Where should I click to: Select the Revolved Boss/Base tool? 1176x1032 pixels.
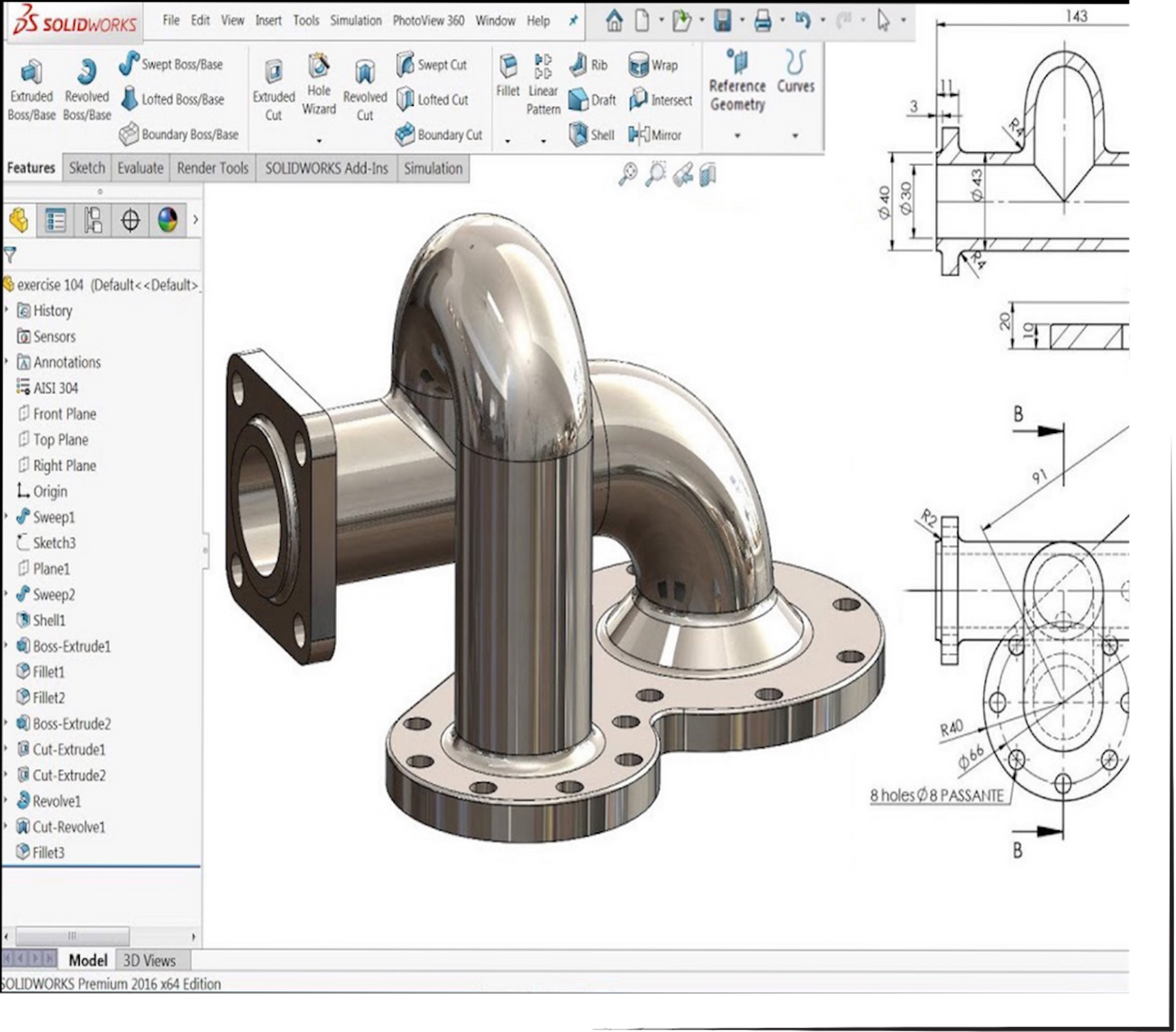[x=86, y=73]
